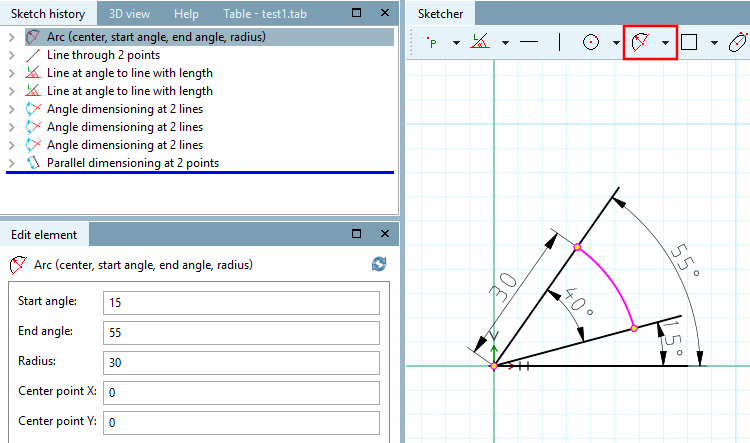Select Parallel dimensioning at 2 points entry
The height and width of the screenshot is (443, 750).
click(x=132, y=163)
